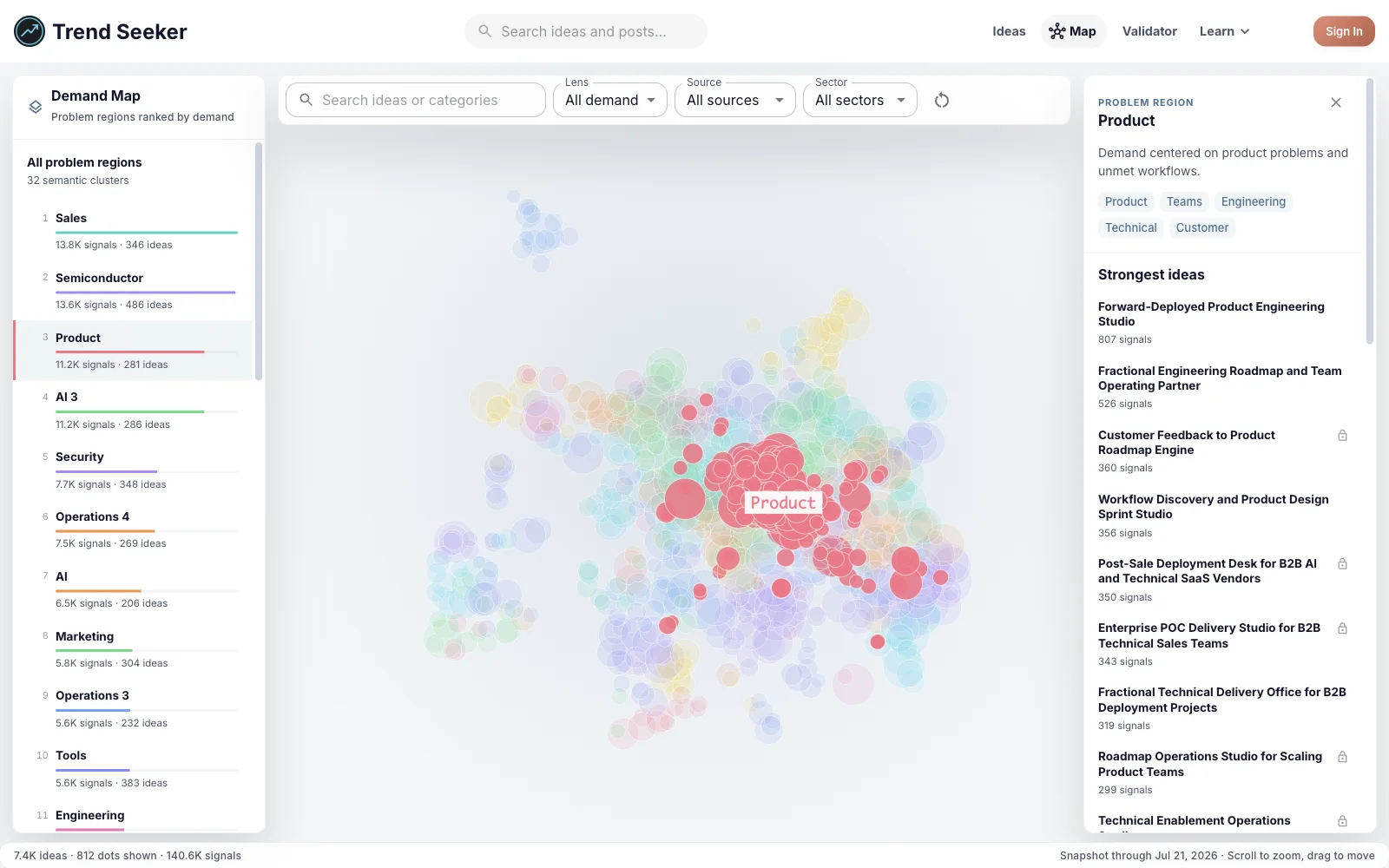Open the Sector All sectors dropdown
This screenshot has width=1389, height=868.
pos(860,100)
